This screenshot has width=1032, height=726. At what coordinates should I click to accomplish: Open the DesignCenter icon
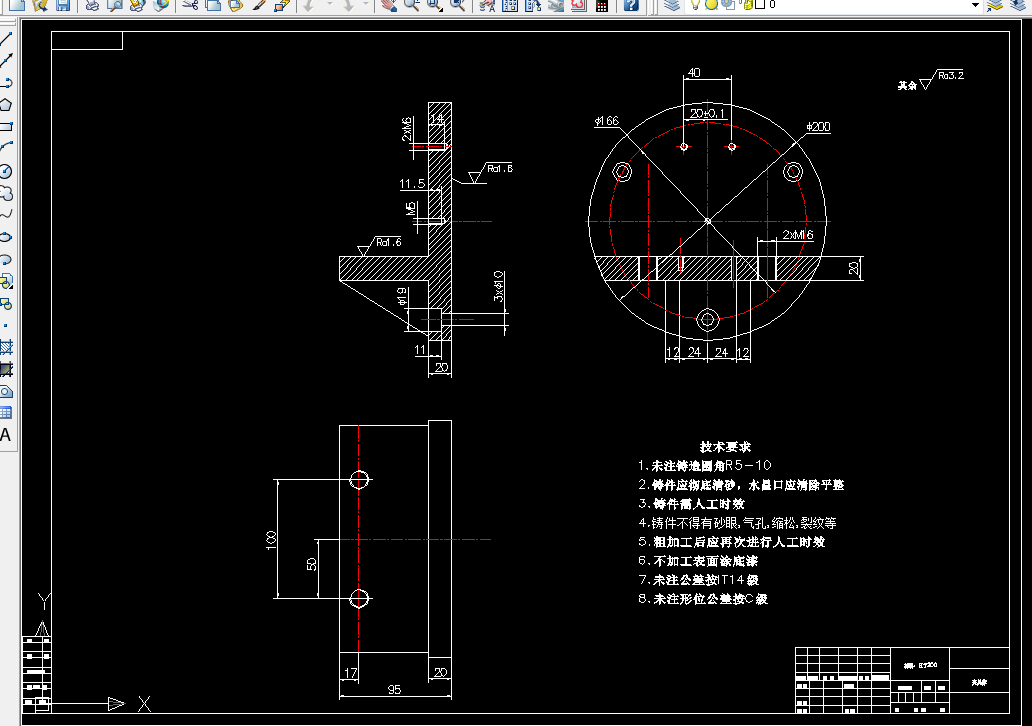click(510, 5)
